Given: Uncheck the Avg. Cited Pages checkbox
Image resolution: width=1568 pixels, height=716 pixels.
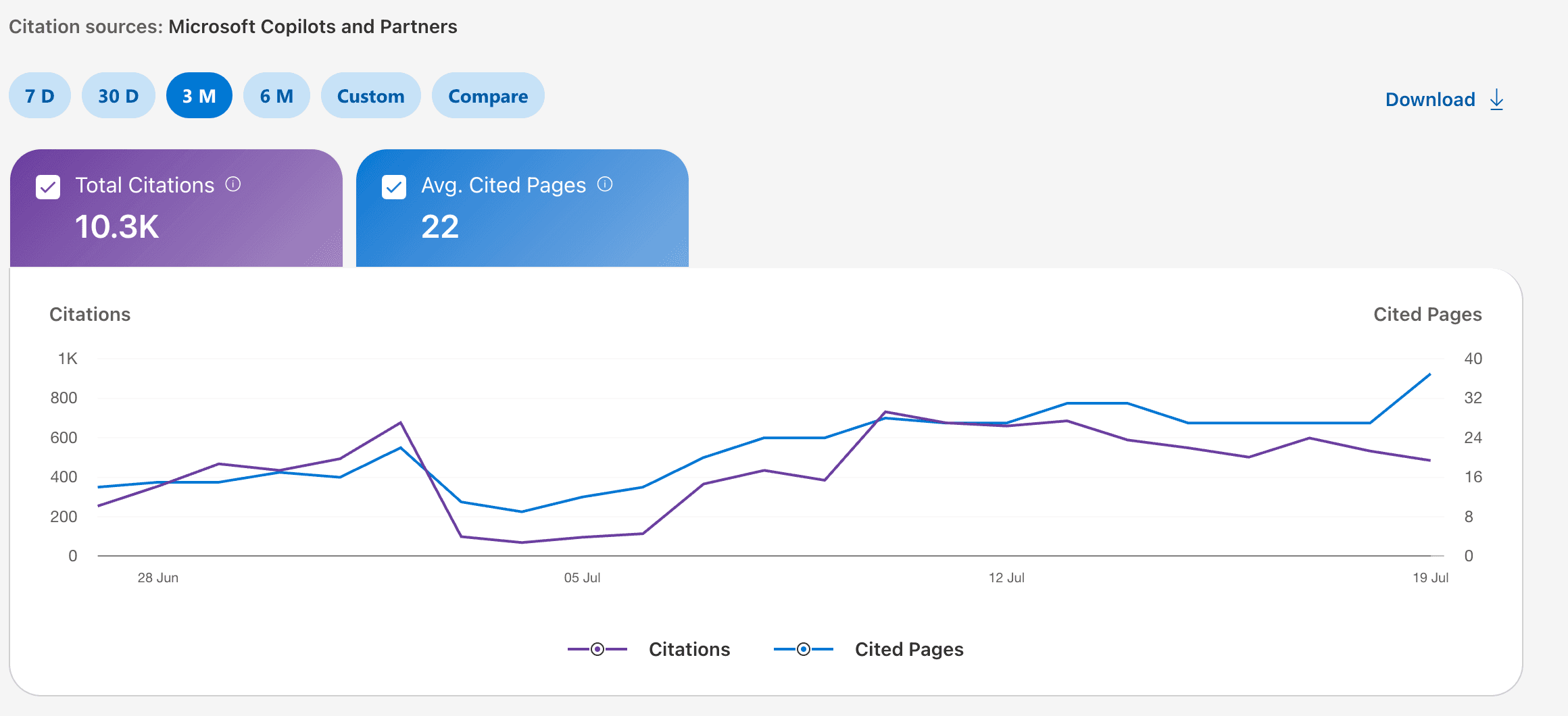Looking at the screenshot, I should [394, 187].
